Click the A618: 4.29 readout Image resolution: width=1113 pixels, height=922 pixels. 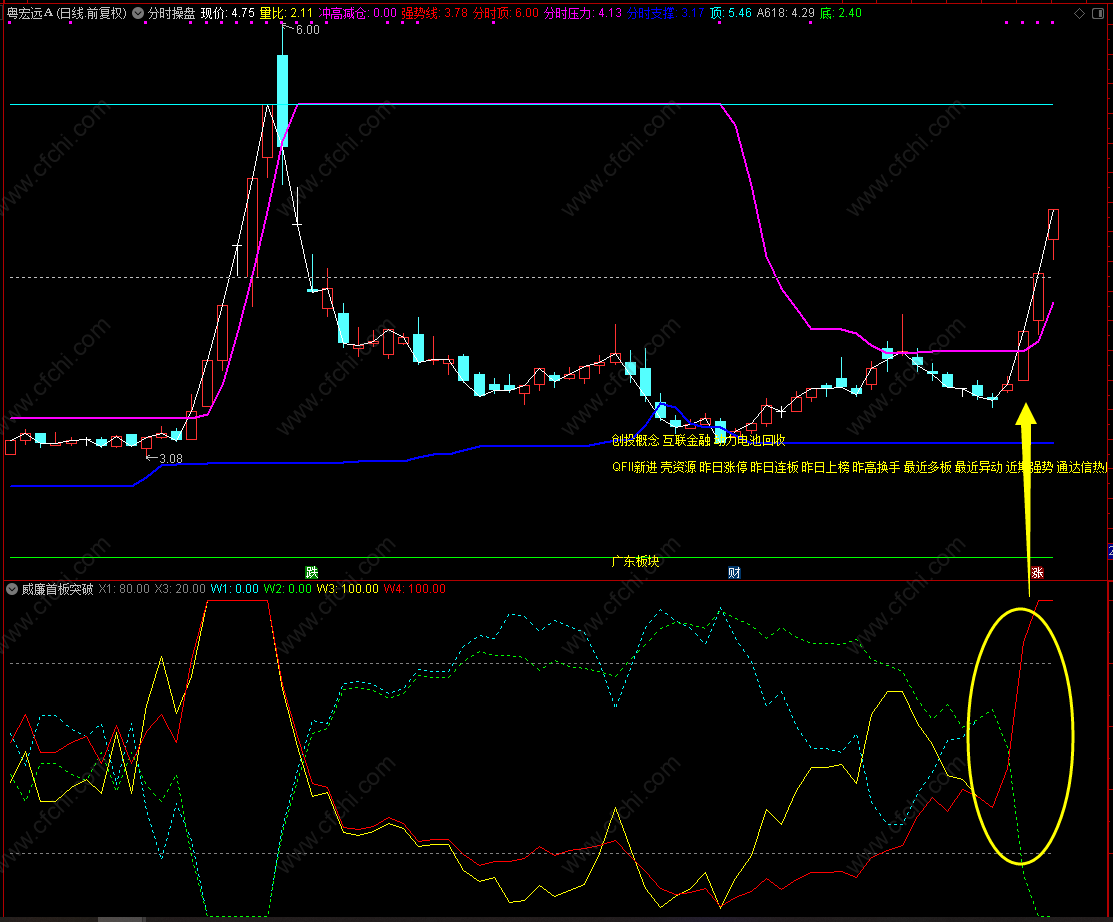(x=785, y=13)
